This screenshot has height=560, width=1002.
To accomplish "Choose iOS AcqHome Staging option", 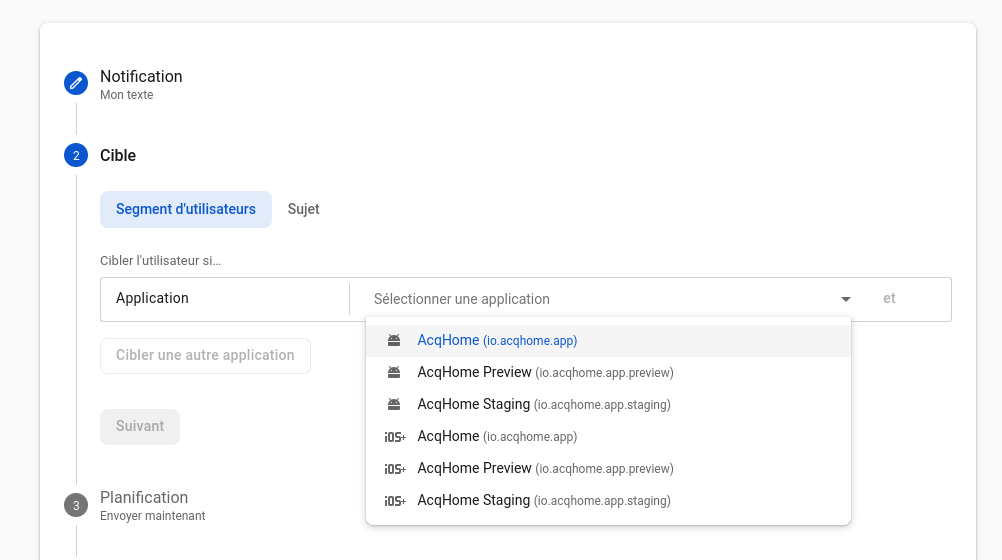I will pyautogui.click(x=608, y=501).
